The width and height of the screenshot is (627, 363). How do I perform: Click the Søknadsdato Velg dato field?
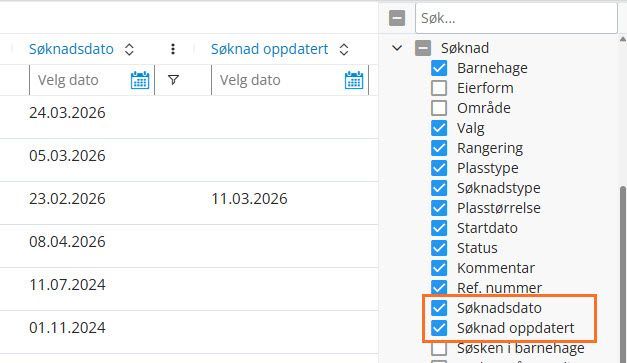click(x=92, y=80)
